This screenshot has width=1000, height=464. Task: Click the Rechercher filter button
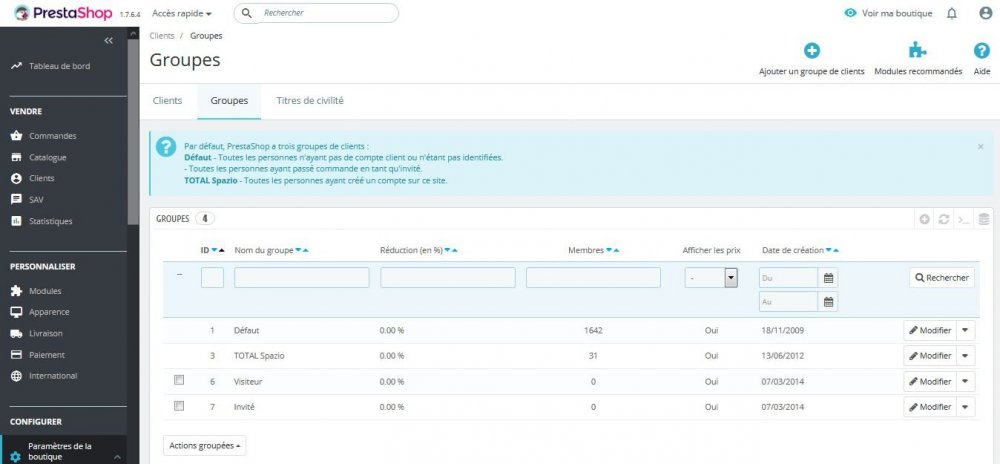(x=942, y=278)
